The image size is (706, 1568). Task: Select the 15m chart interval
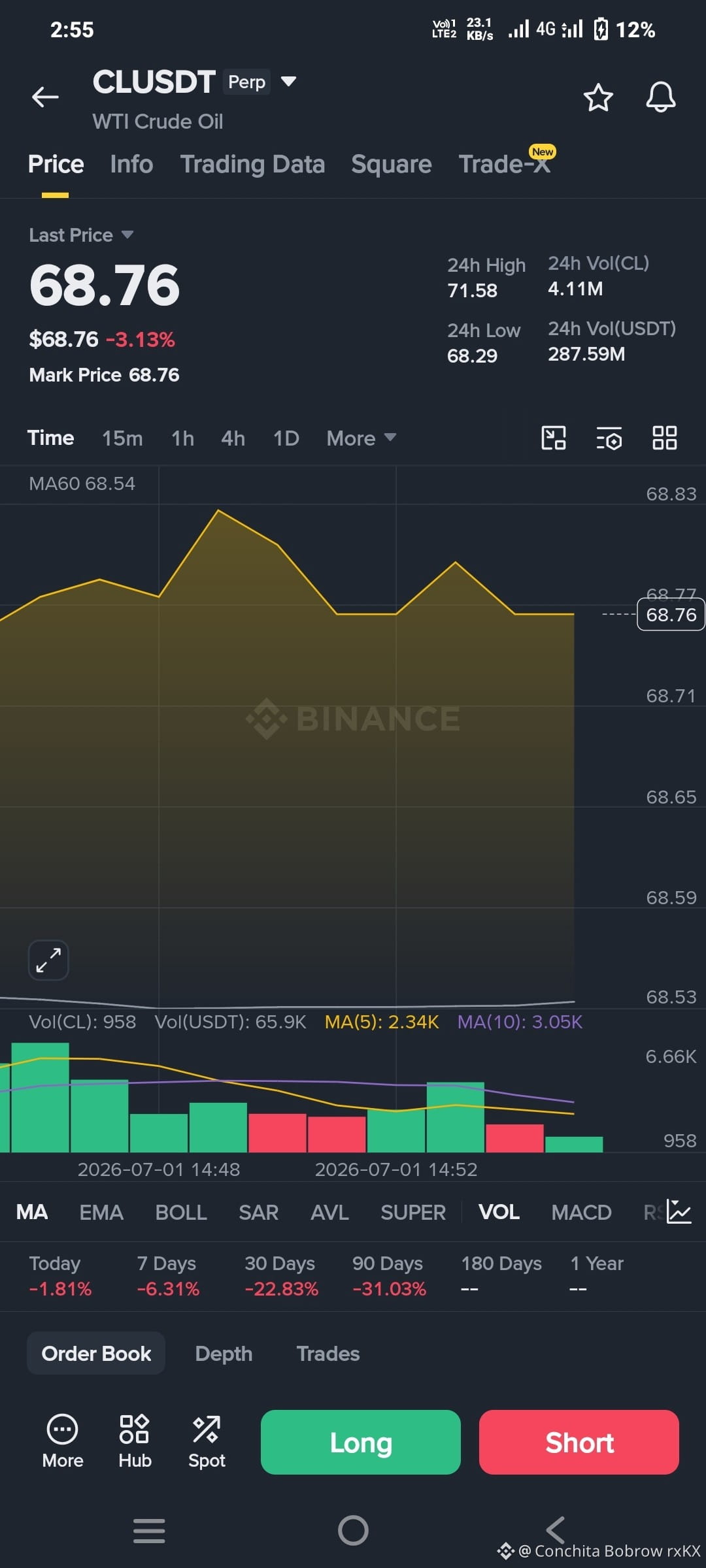122,438
